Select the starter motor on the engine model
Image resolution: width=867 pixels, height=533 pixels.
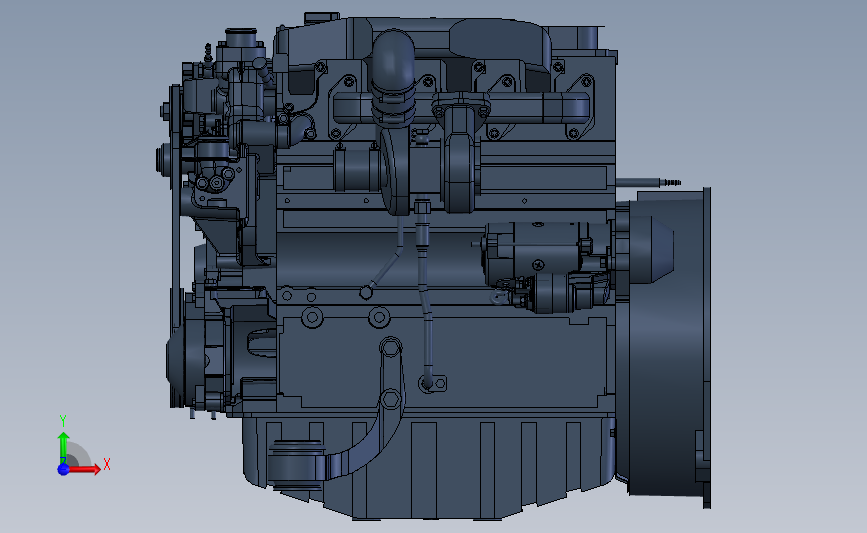(x=545, y=266)
